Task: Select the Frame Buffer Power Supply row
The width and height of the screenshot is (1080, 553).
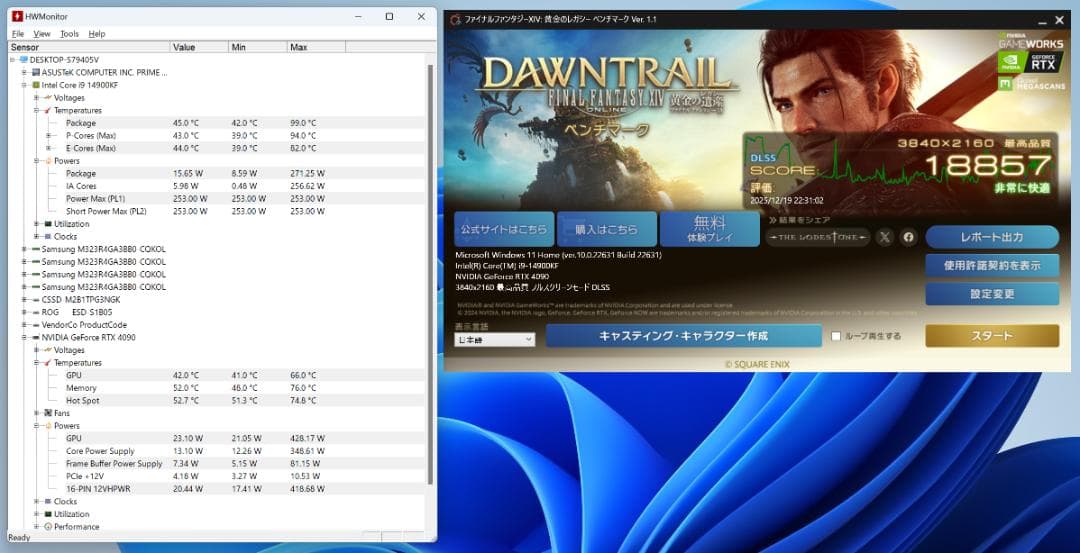Action: [x=217, y=463]
